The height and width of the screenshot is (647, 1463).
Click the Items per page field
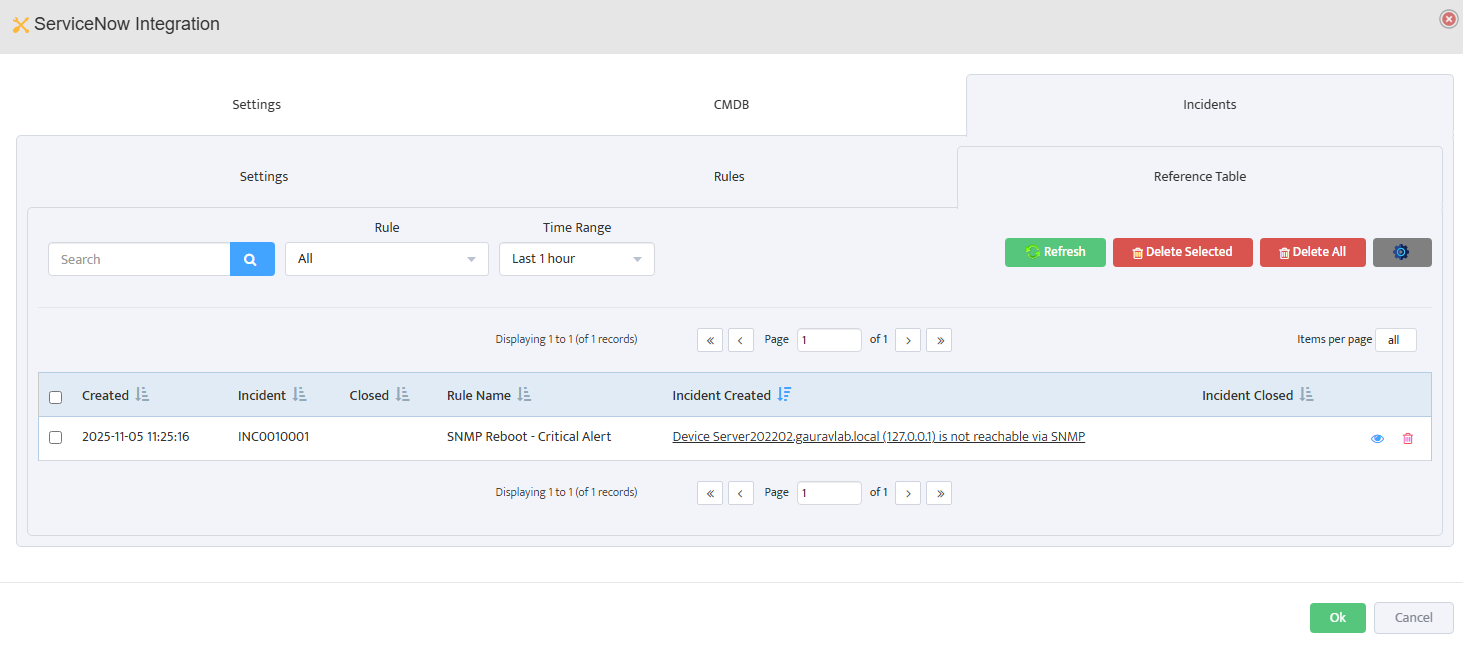1395,340
